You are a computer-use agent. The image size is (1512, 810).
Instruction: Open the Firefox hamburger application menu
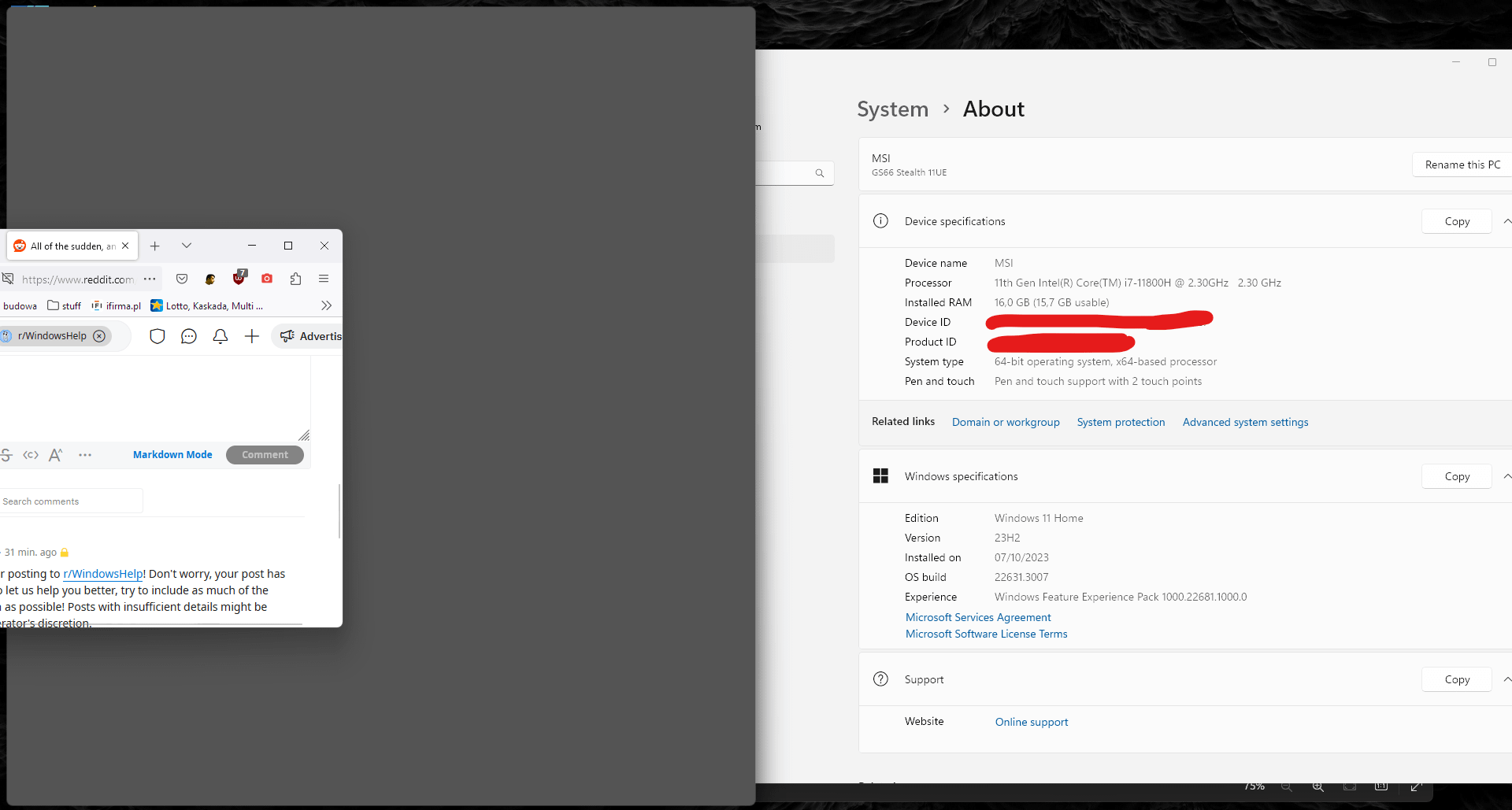(x=324, y=279)
